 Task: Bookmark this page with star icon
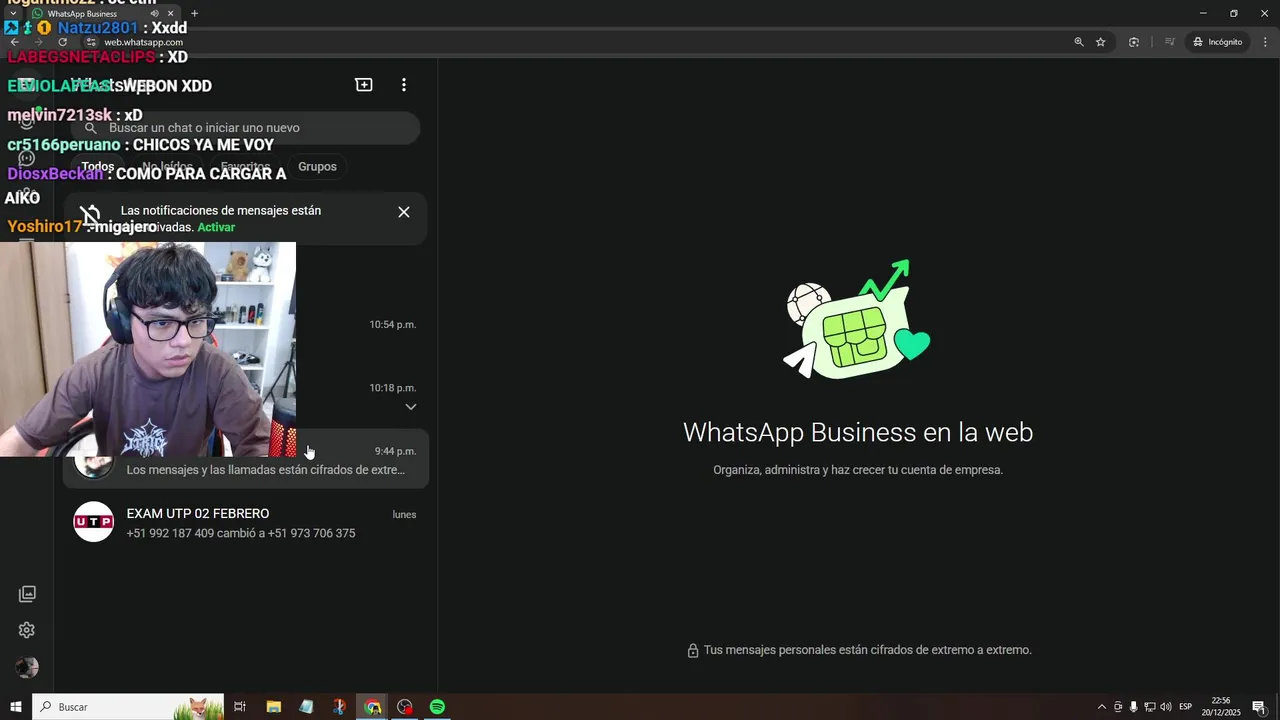point(1101,42)
